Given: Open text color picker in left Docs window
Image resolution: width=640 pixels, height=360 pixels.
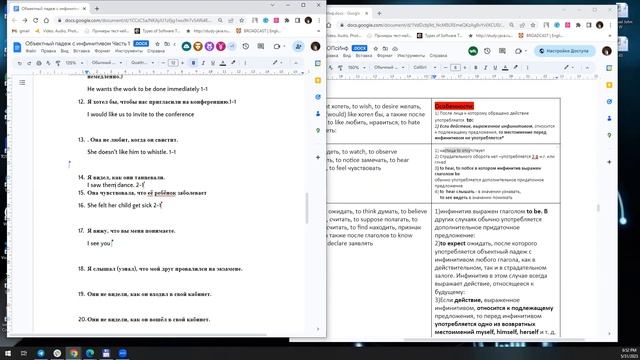Looking at the screenshot, I should (223, 63).
